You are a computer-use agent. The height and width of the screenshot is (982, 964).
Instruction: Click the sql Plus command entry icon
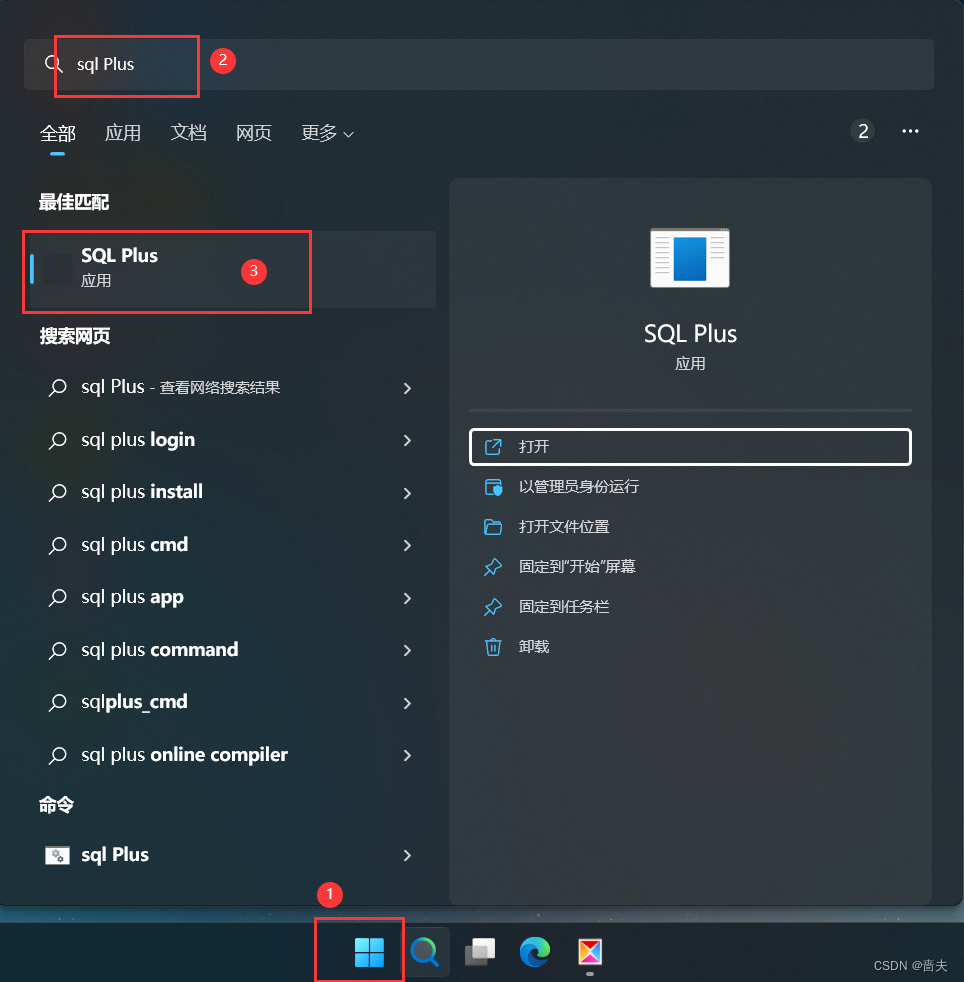[x=57, y=855]
